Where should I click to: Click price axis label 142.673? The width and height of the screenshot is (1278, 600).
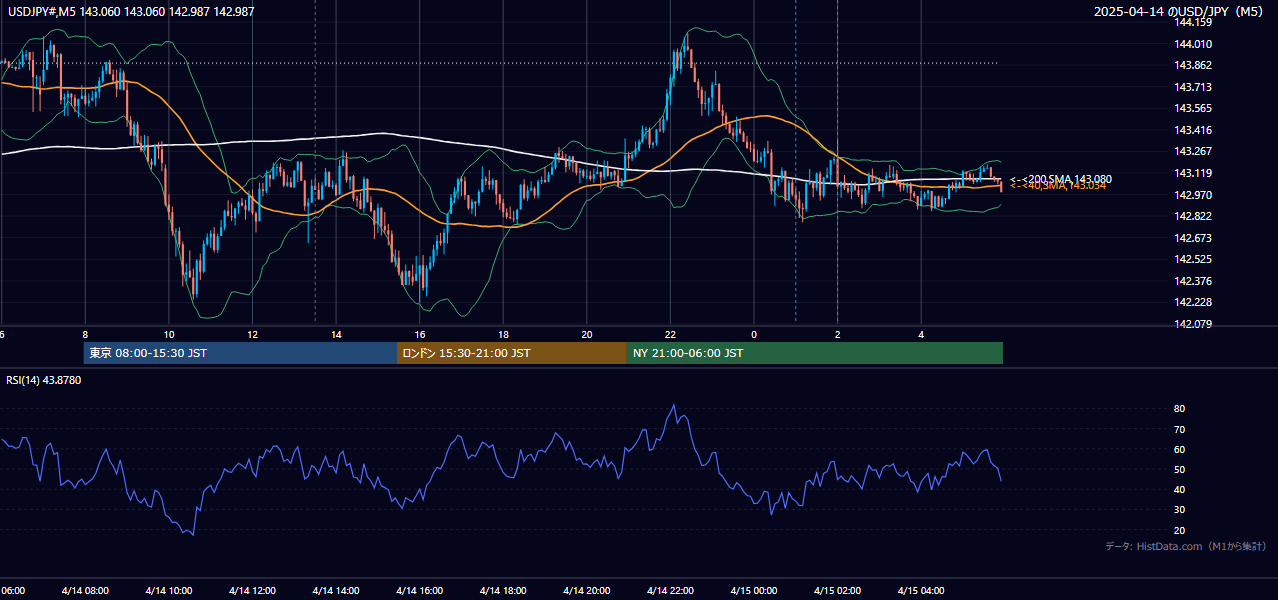1194,238
